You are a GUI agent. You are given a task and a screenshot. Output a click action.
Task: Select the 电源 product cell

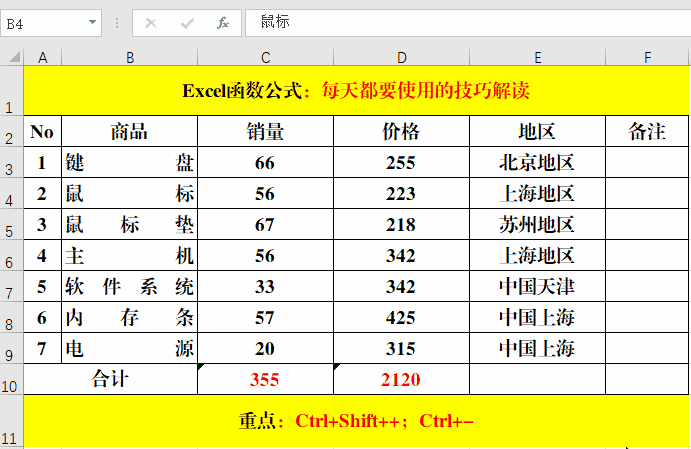(130, 348)
